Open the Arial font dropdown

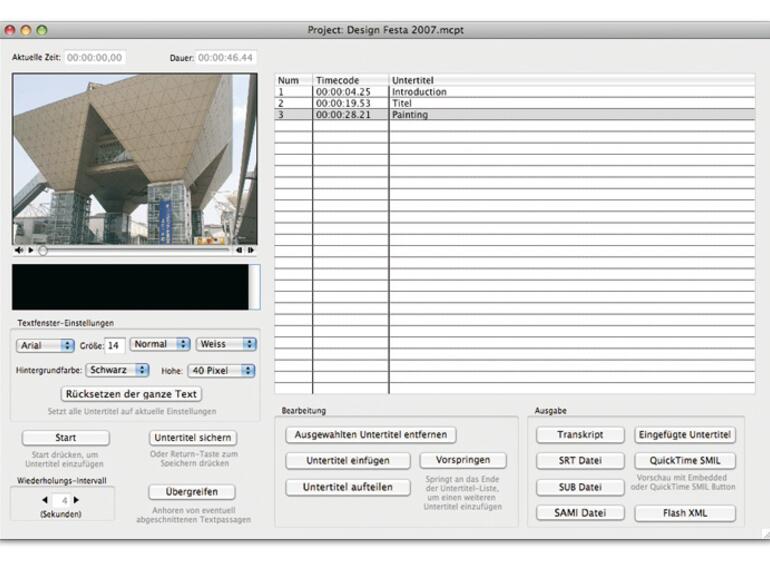coord(46,345)
